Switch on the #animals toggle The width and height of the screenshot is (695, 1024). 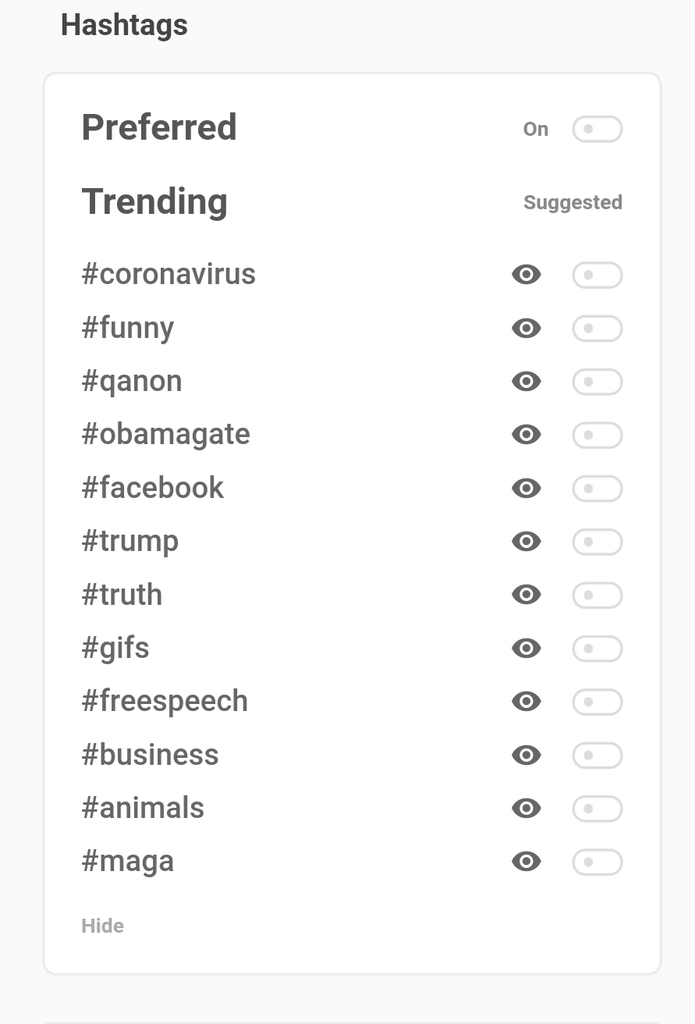[597, 809]
